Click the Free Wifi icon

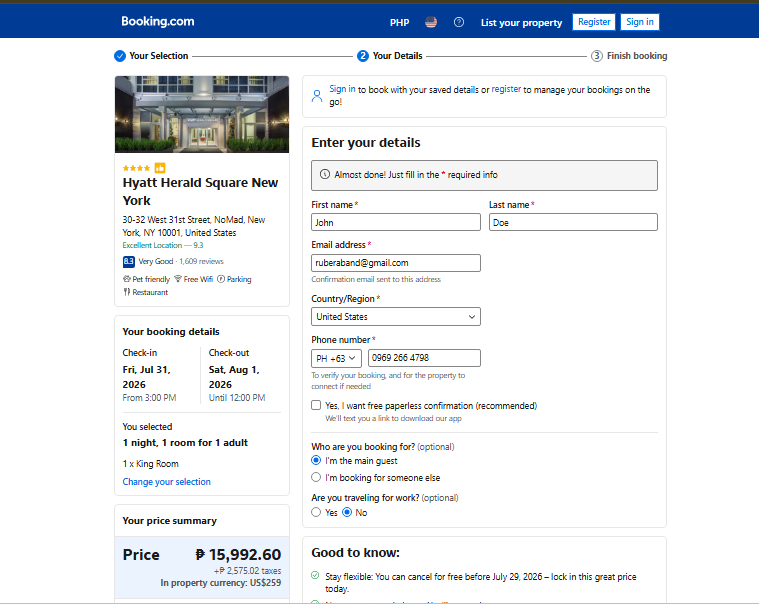click(178, 279)
